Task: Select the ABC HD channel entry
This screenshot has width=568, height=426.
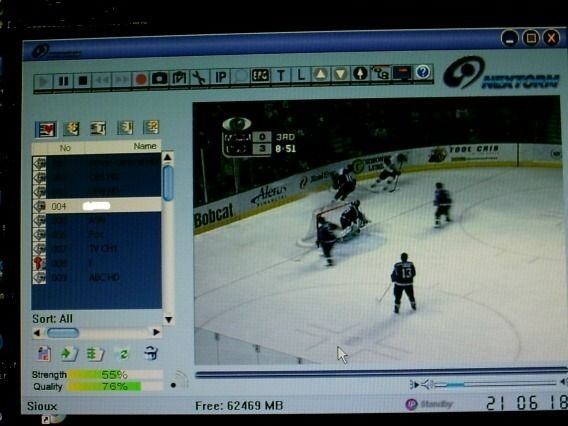Action: point(96,277)
